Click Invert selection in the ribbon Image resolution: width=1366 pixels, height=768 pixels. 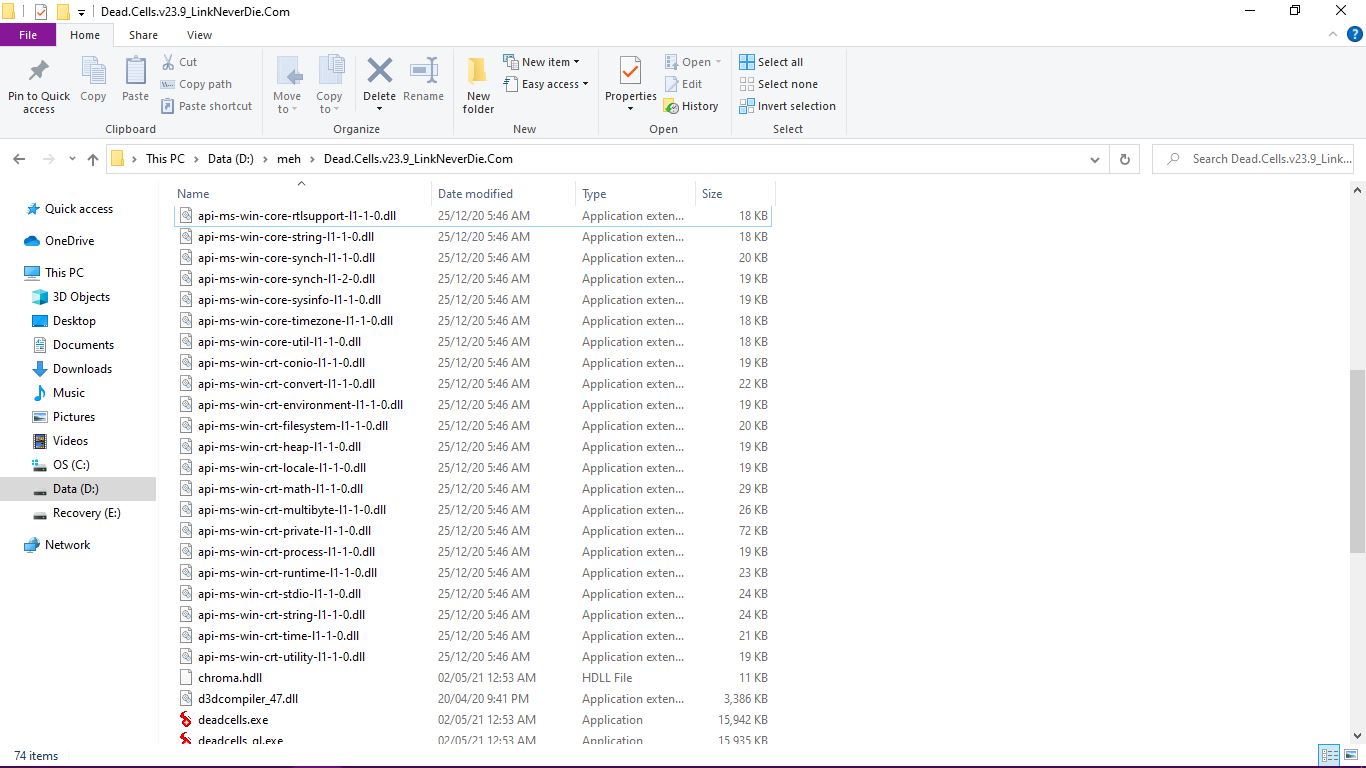(x=787, y=106)
